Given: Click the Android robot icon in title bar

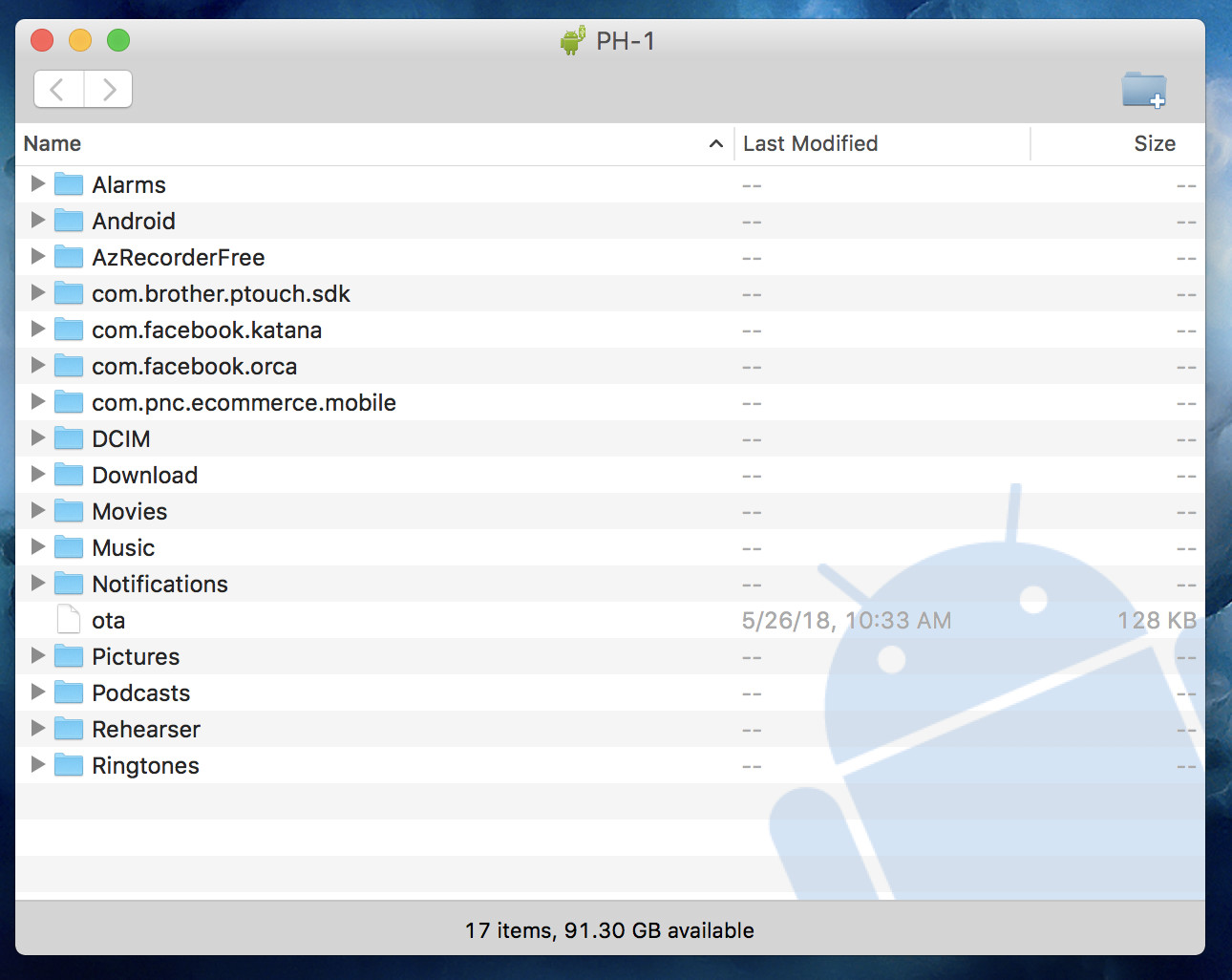Looking at the screenshot, I should [573, 41].
